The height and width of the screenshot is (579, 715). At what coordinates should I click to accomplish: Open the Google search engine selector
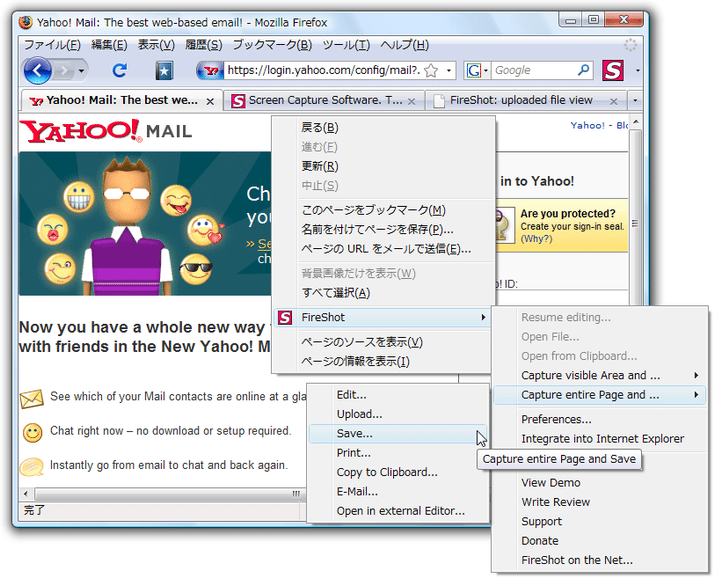(477, 71)
